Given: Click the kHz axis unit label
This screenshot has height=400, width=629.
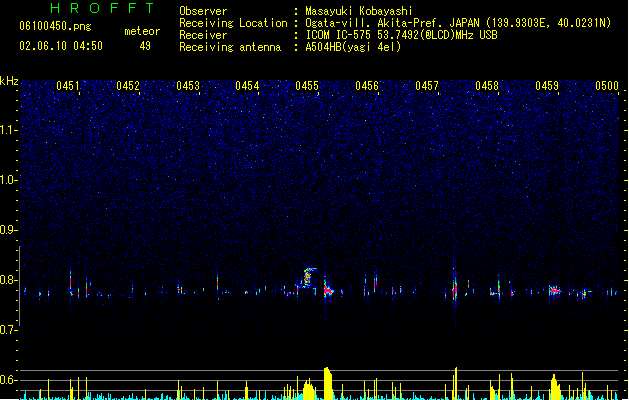Looking at the screenshot, I should (9, 81).
